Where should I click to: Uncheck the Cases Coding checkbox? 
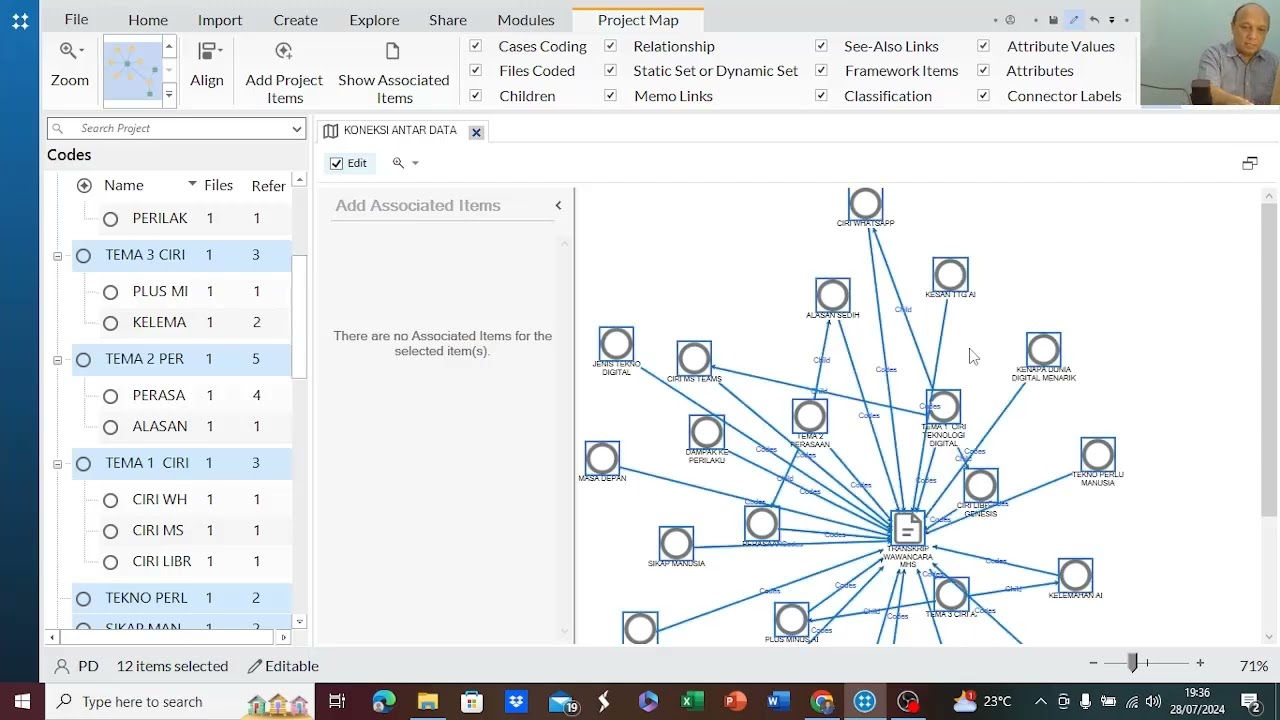476,46
